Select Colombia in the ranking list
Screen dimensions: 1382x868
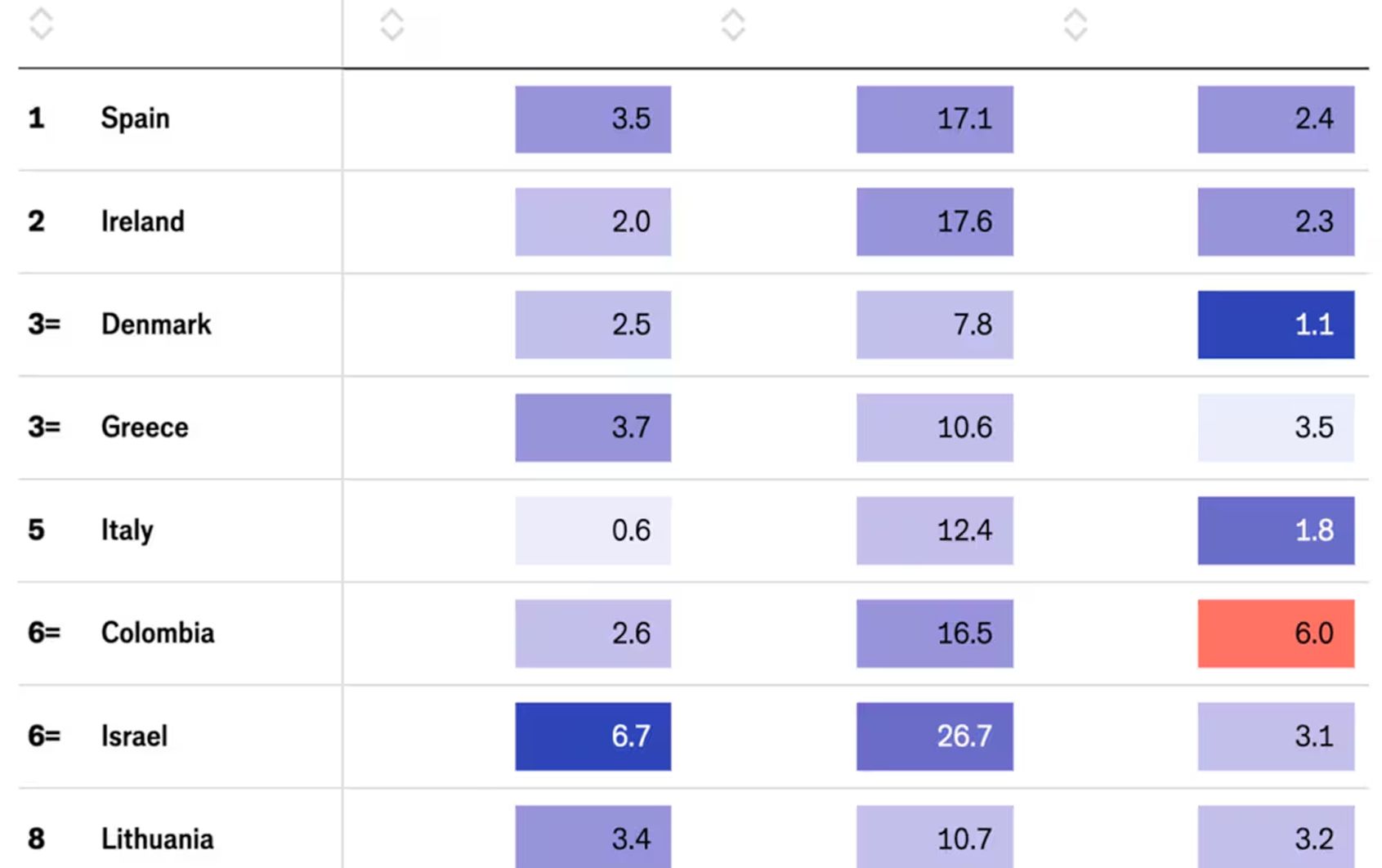pos(158,633)
